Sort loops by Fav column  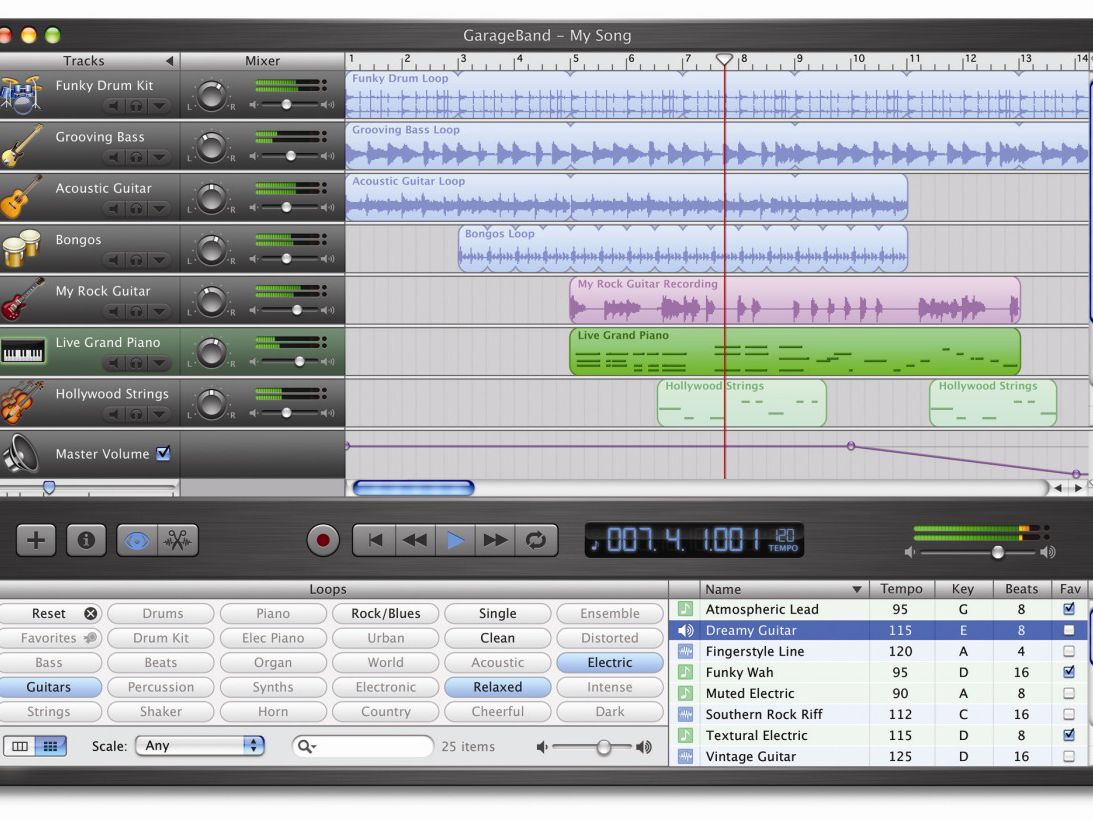(1070, 589)
